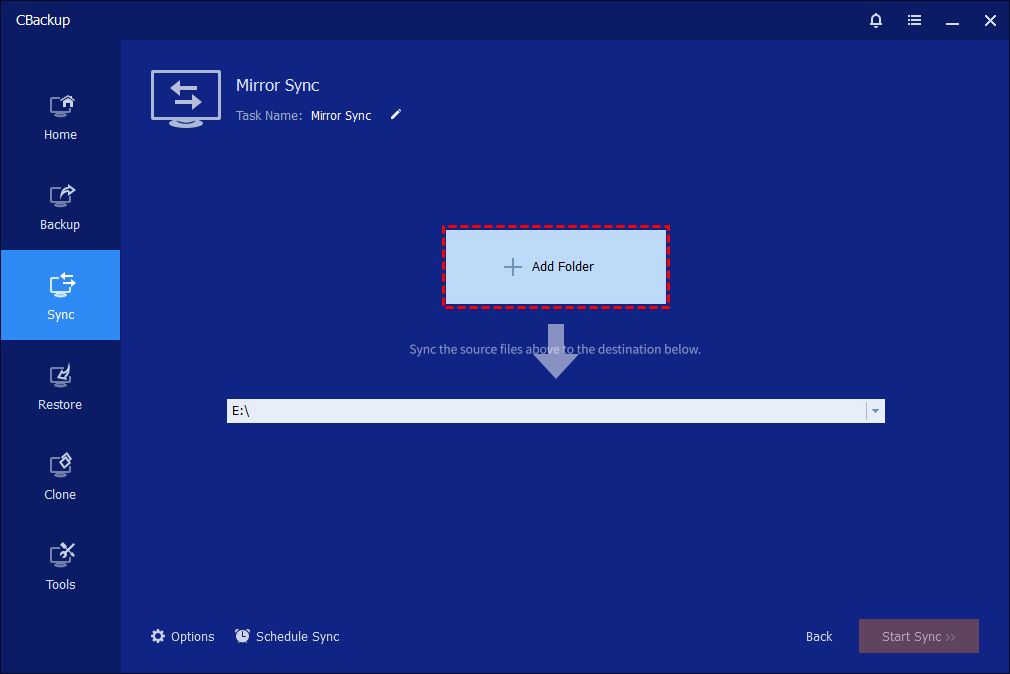Image resolution: width=1010 pixels, height=674 pixels.
Task: Open the Tools section in the sidebar
Action: [60, 565]
